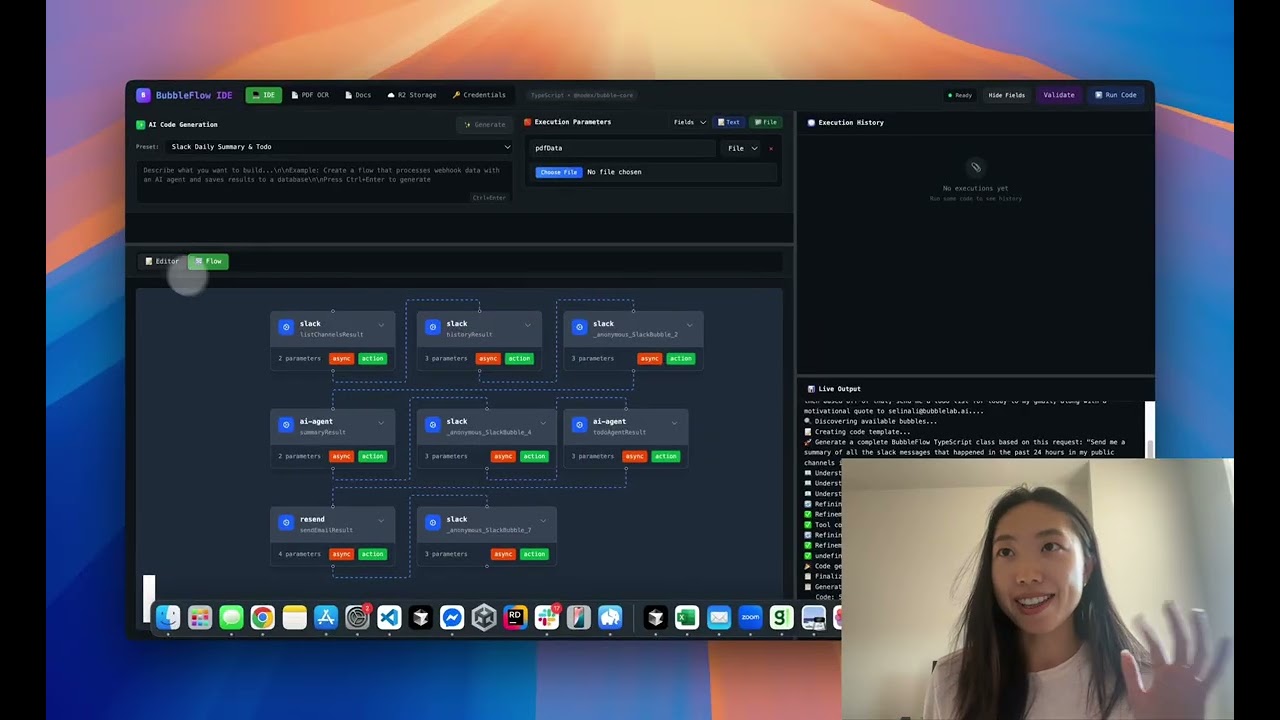This screenshot has width=1280, height=720.
Task: Open the Docs tab
Action: tap(358, 95)
